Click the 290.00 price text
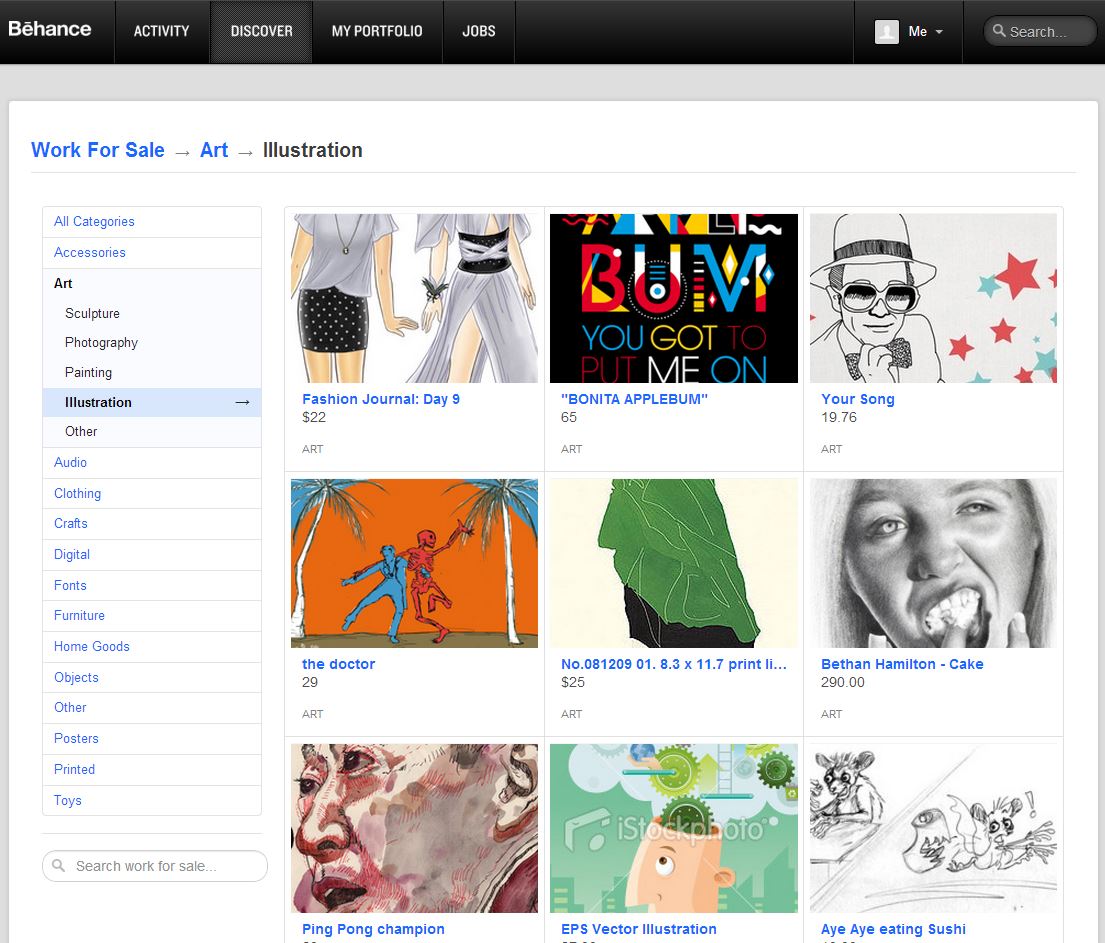Screen dimensions: 1105x943 click(x=843, y=682)
